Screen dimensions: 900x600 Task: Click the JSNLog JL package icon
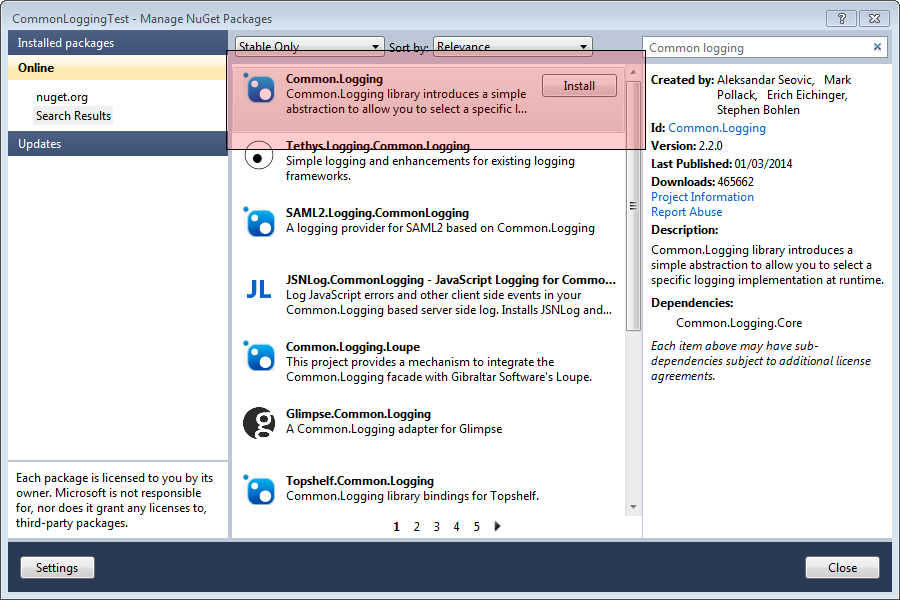[x=259, y=289]
